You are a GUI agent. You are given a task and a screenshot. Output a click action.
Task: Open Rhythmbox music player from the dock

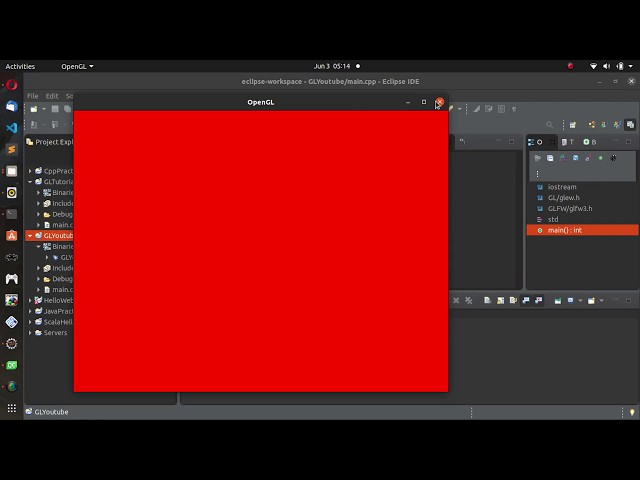11,193
